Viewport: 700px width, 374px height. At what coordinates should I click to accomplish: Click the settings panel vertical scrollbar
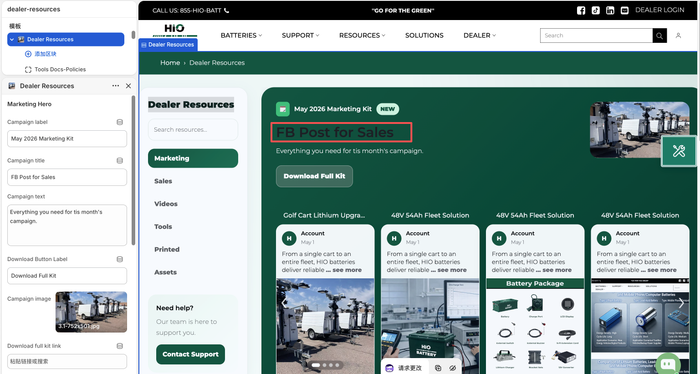pos(133,170)
